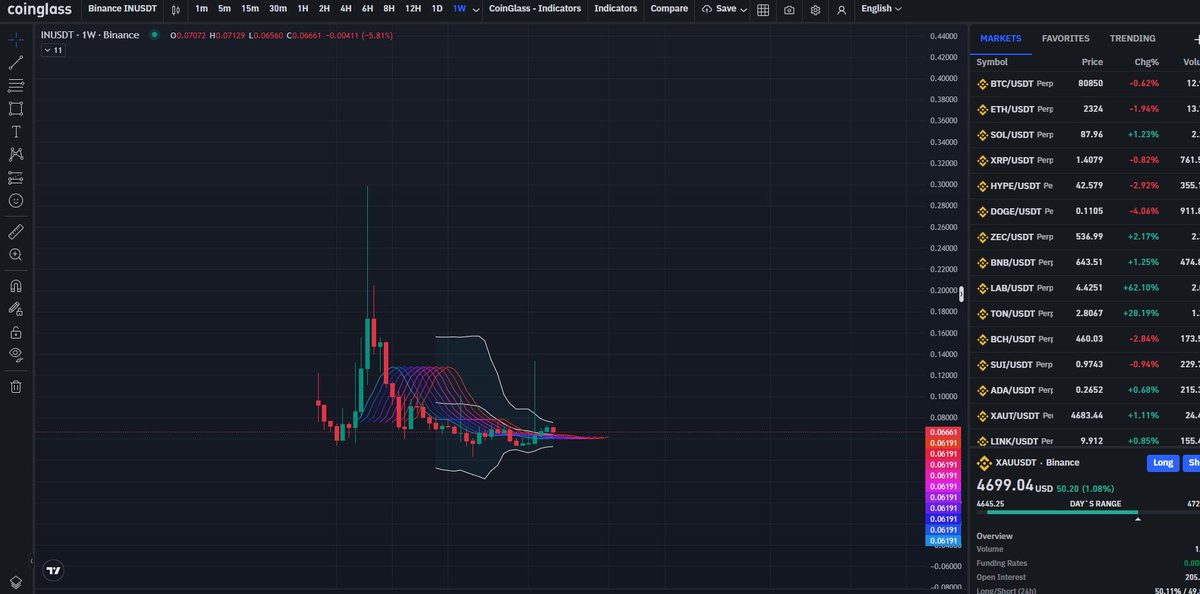Expand the timeframe dropdown arrow

(x=475, y=9)
